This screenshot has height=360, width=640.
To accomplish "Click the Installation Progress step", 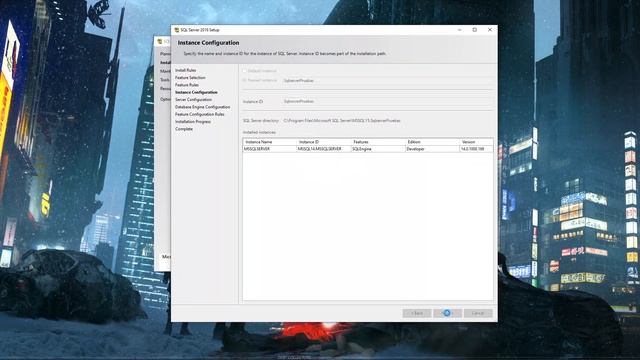I will pyautogui.click(x=193, y=122).
